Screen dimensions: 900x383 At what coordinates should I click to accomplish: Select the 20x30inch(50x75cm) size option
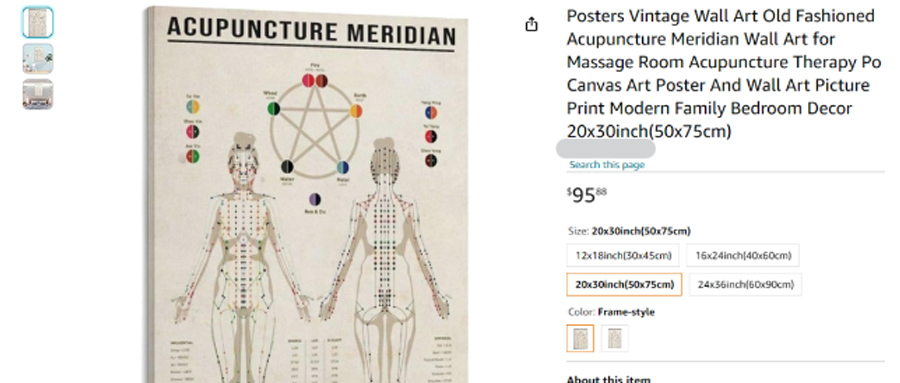pyautogui.click(x=624, y=284)
